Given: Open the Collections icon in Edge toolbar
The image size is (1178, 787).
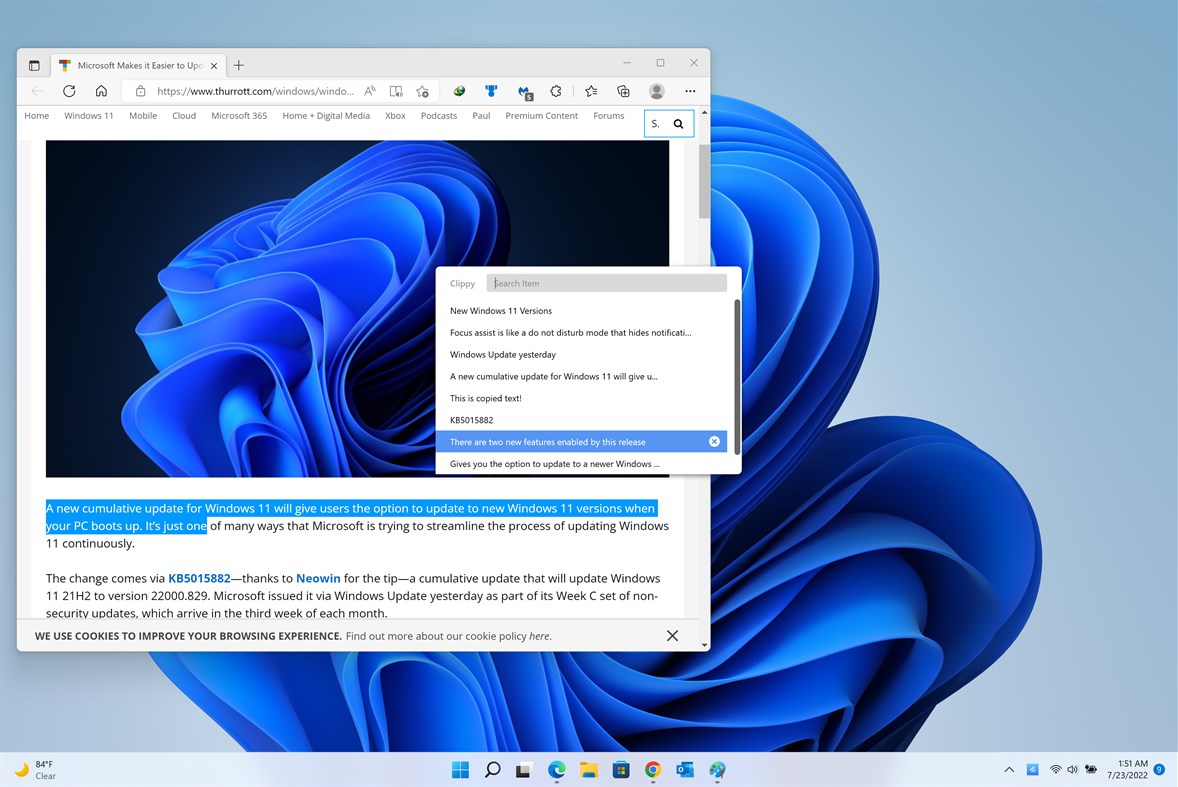Looking at the screenshot, I should point(622,90).
